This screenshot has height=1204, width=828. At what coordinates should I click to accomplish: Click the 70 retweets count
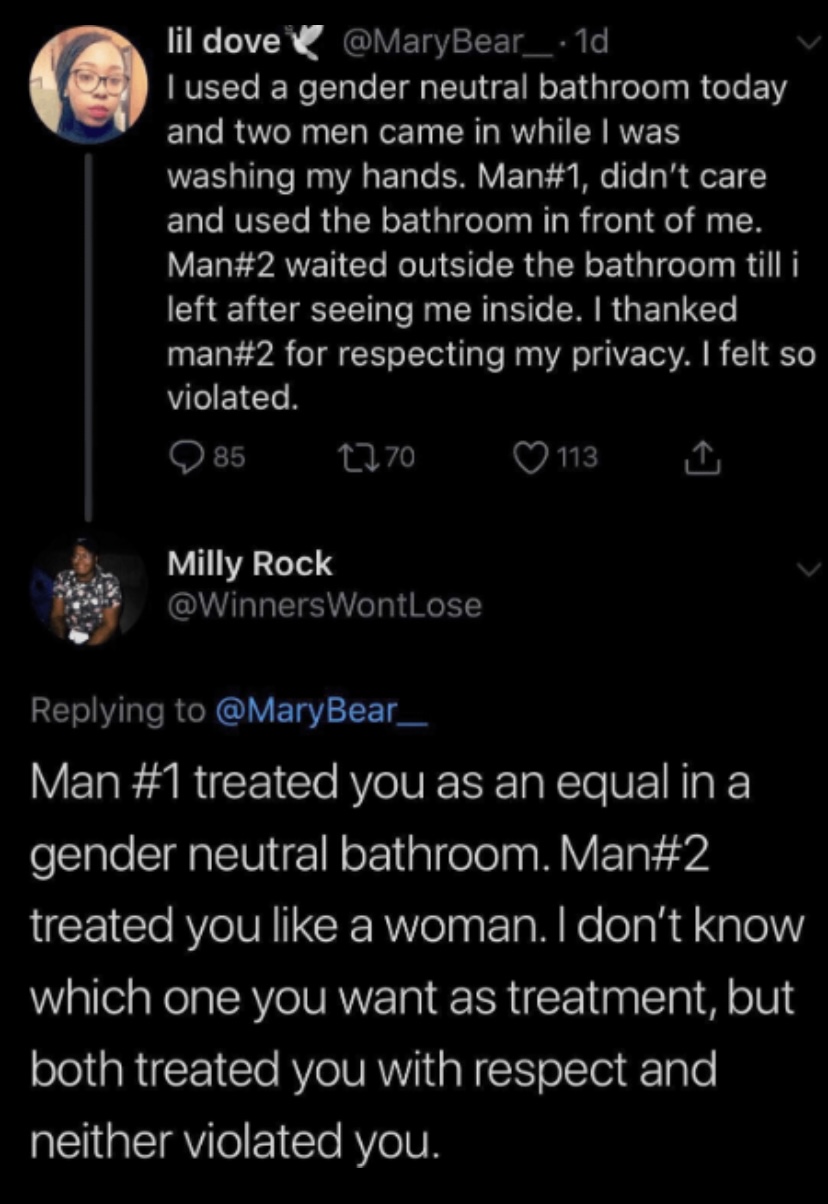click(x=399, y=458)
